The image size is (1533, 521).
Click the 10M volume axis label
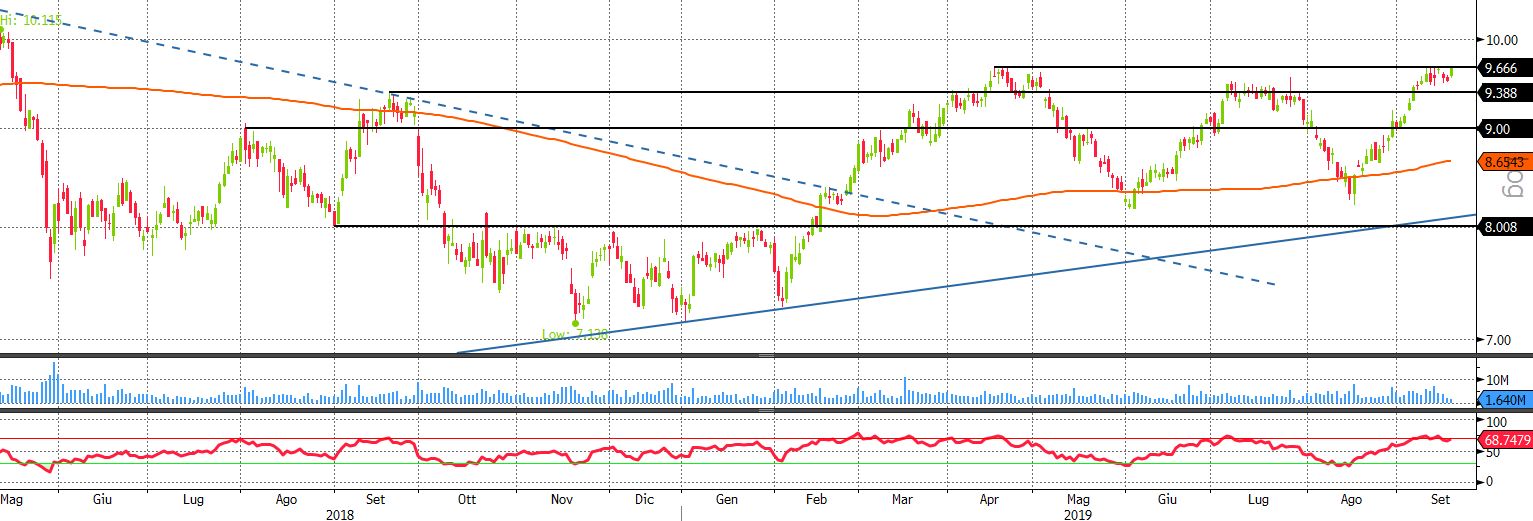coord(1496,380)
